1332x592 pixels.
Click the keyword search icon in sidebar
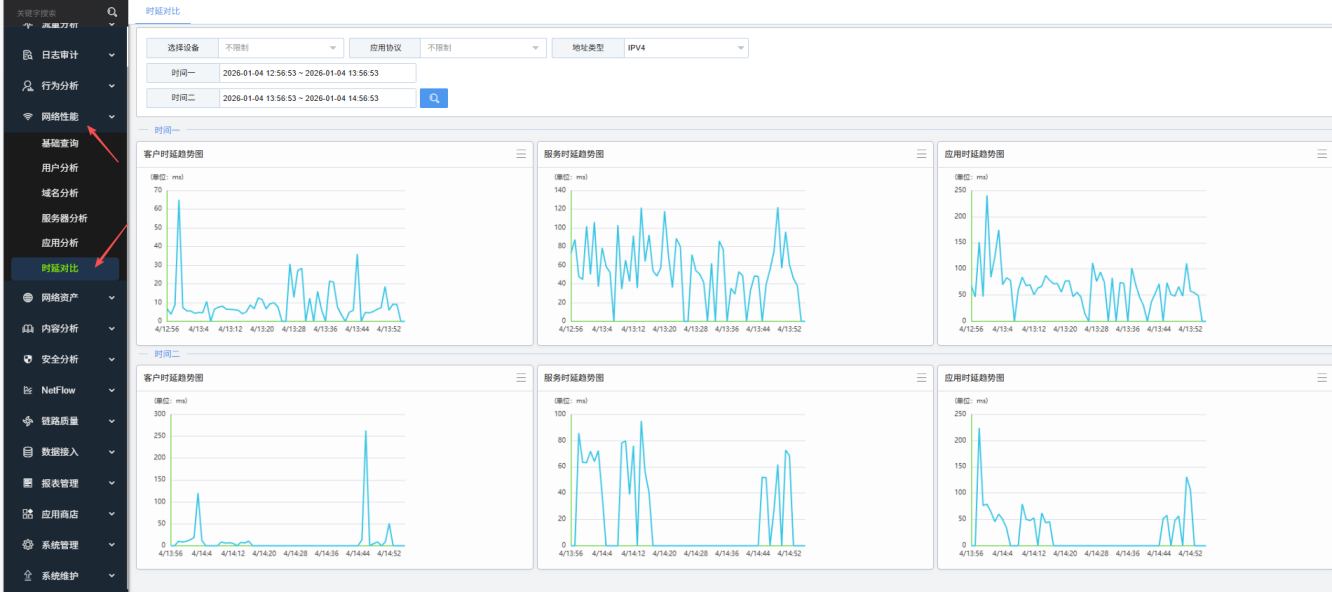[112, 12]
